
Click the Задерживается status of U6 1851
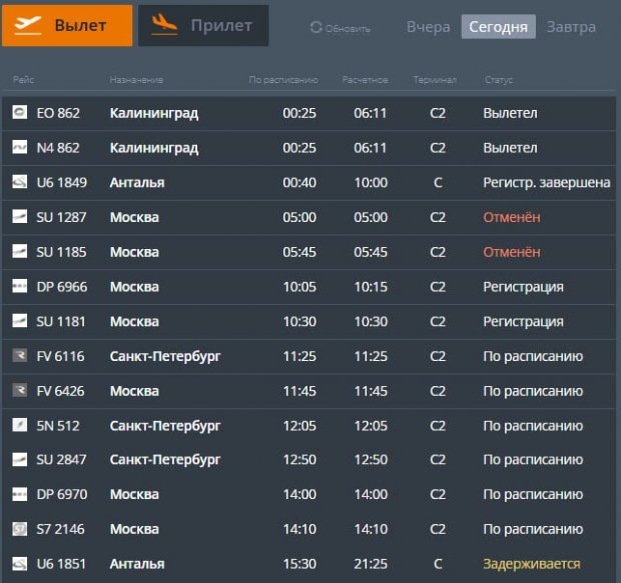tap(532, 564)
